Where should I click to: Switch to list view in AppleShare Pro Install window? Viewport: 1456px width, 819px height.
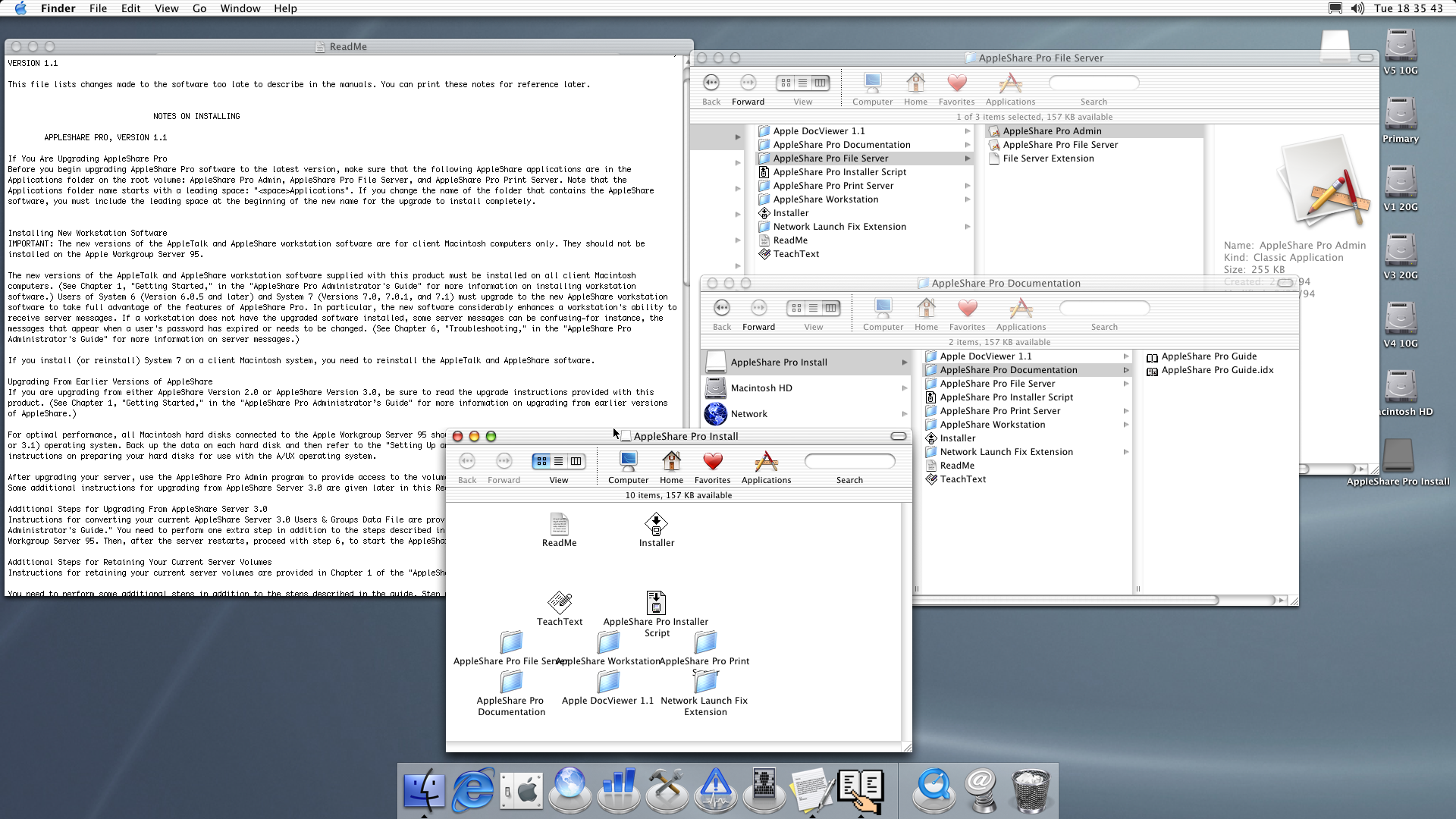coord(558,461)
